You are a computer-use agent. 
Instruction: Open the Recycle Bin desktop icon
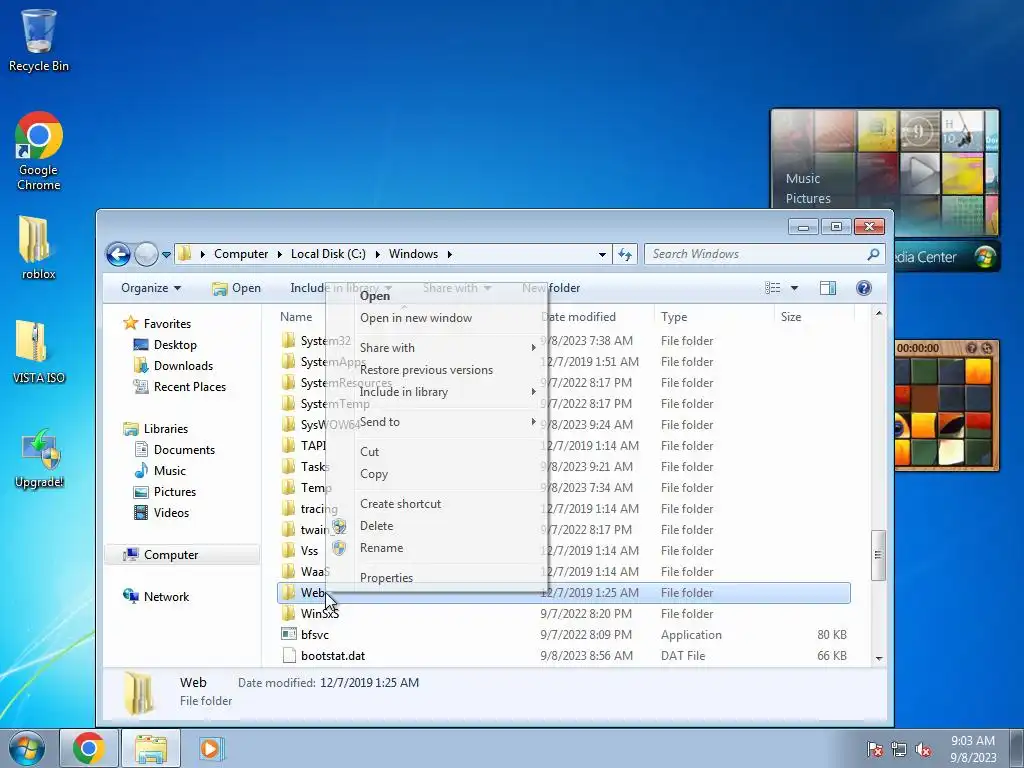pos(39,40)
